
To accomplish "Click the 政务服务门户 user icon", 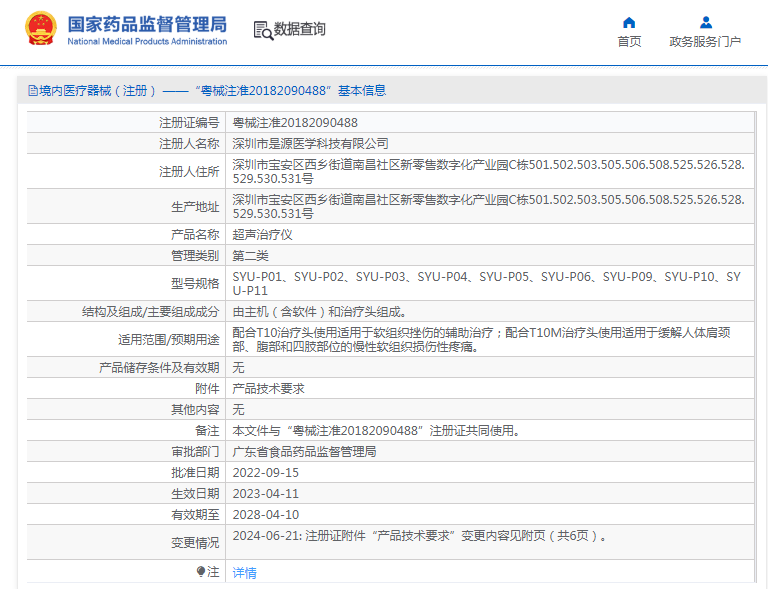I will (706, 23).
